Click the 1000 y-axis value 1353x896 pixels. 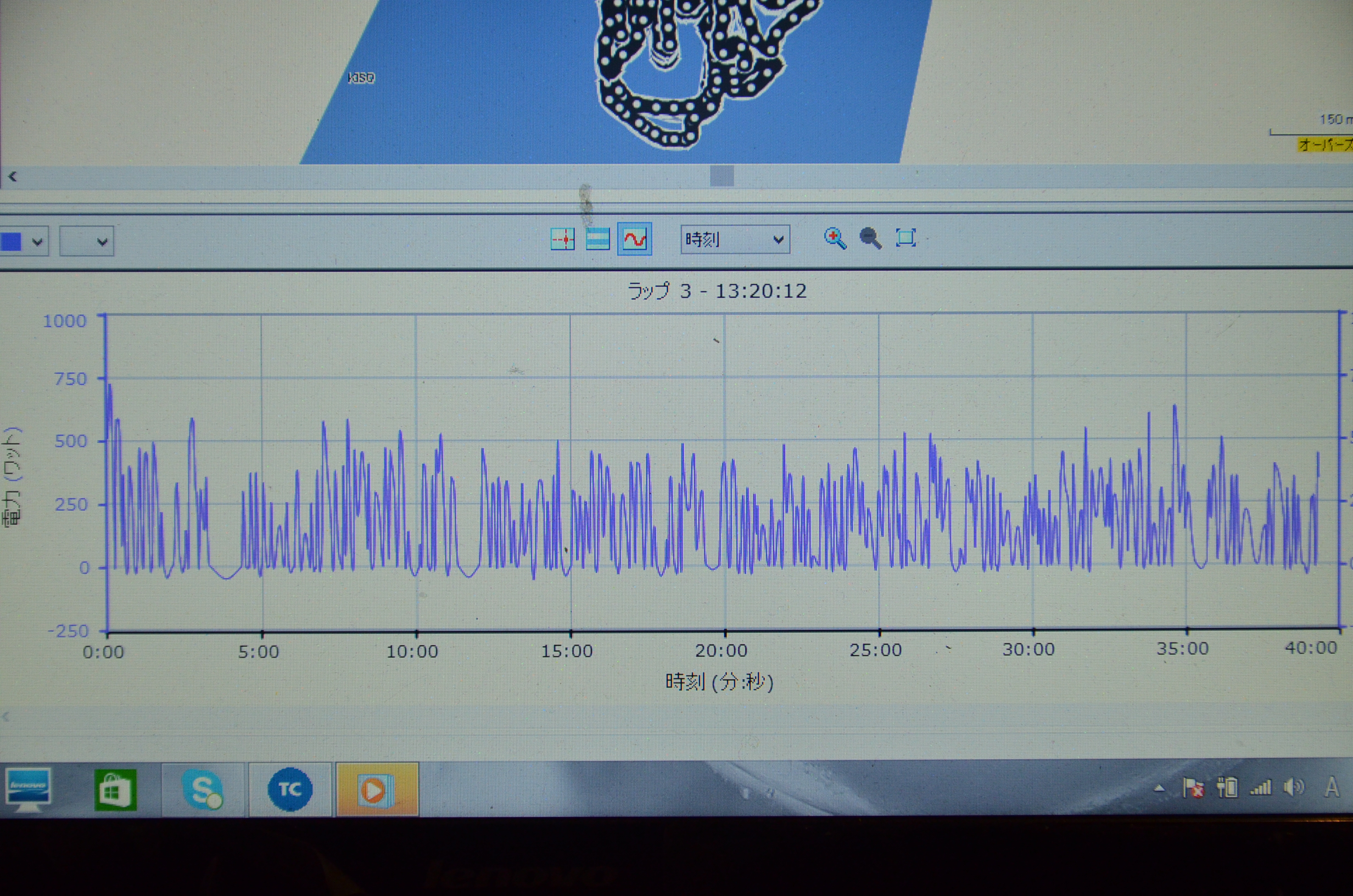(x=65, y=321)
